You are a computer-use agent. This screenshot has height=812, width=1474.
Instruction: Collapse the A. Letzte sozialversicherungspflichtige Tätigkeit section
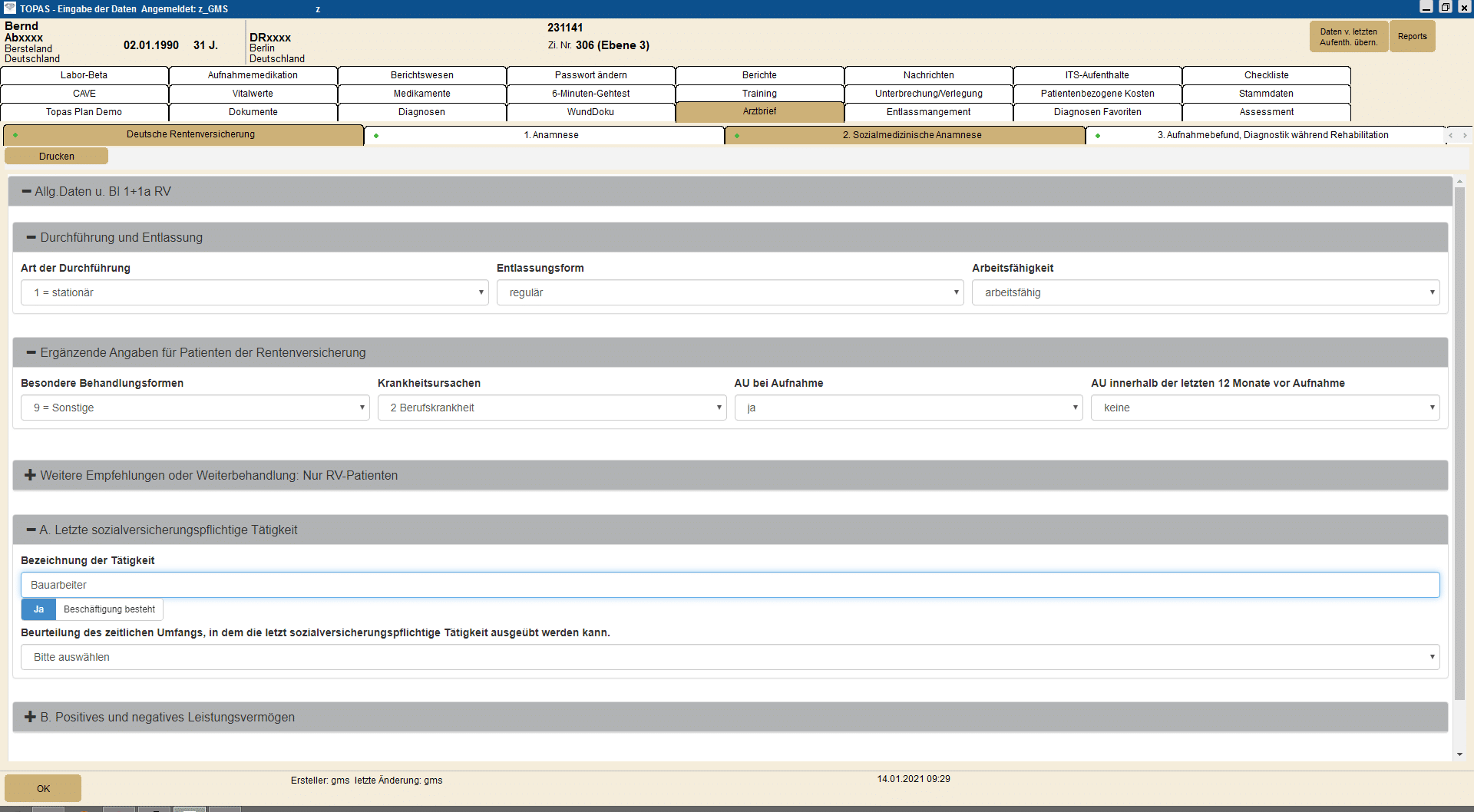click(x=31, y=530)
